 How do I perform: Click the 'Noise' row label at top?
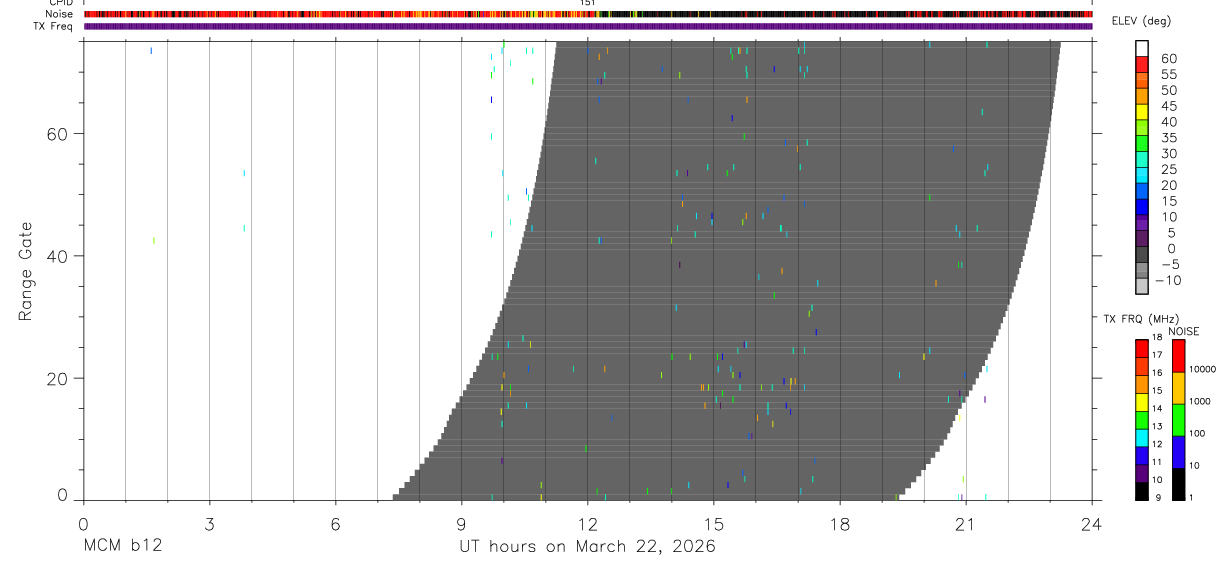click(x=58, y=14)
